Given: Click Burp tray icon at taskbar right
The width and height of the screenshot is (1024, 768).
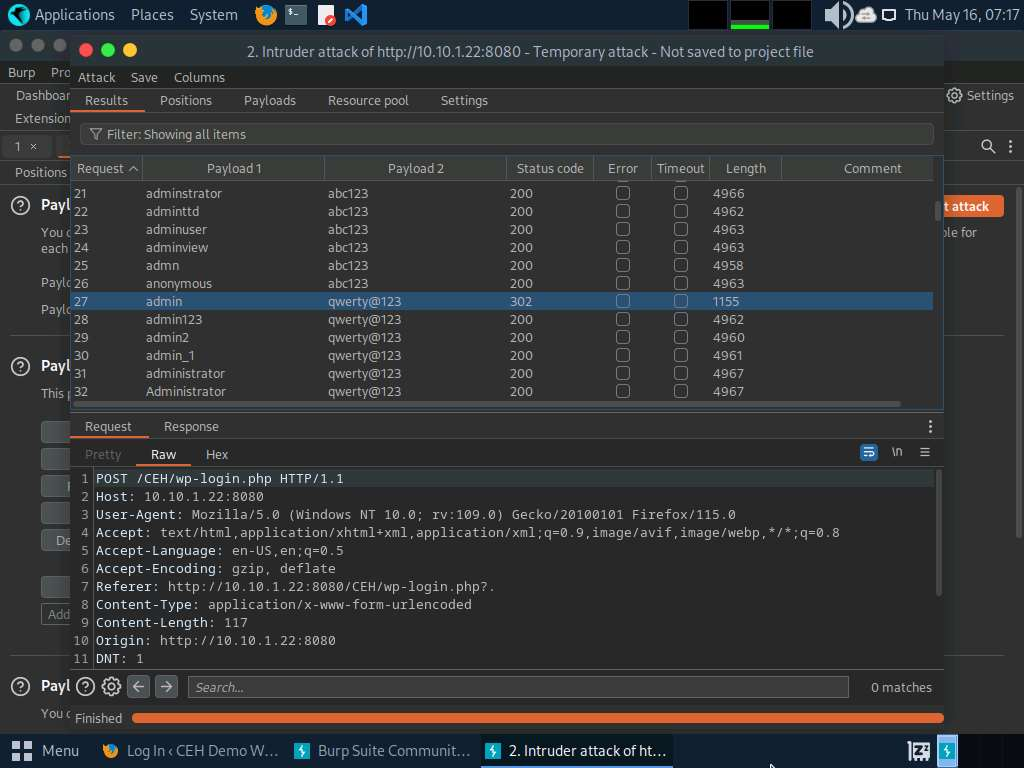Looking at the screenshot, I should pyautogui.click(x=947, y=750).
